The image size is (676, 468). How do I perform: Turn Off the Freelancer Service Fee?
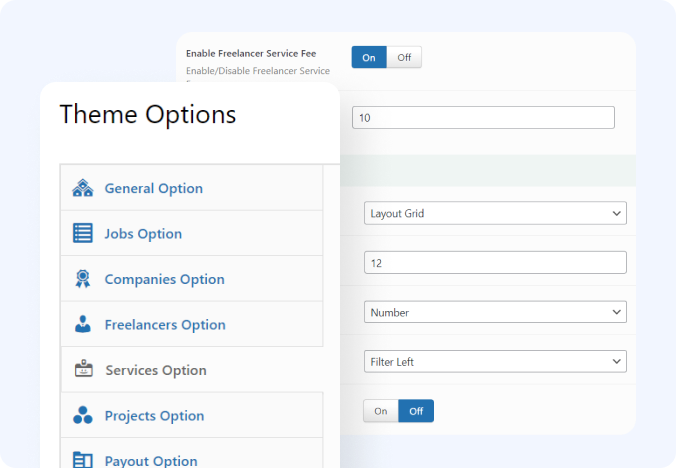click(404, 57)
